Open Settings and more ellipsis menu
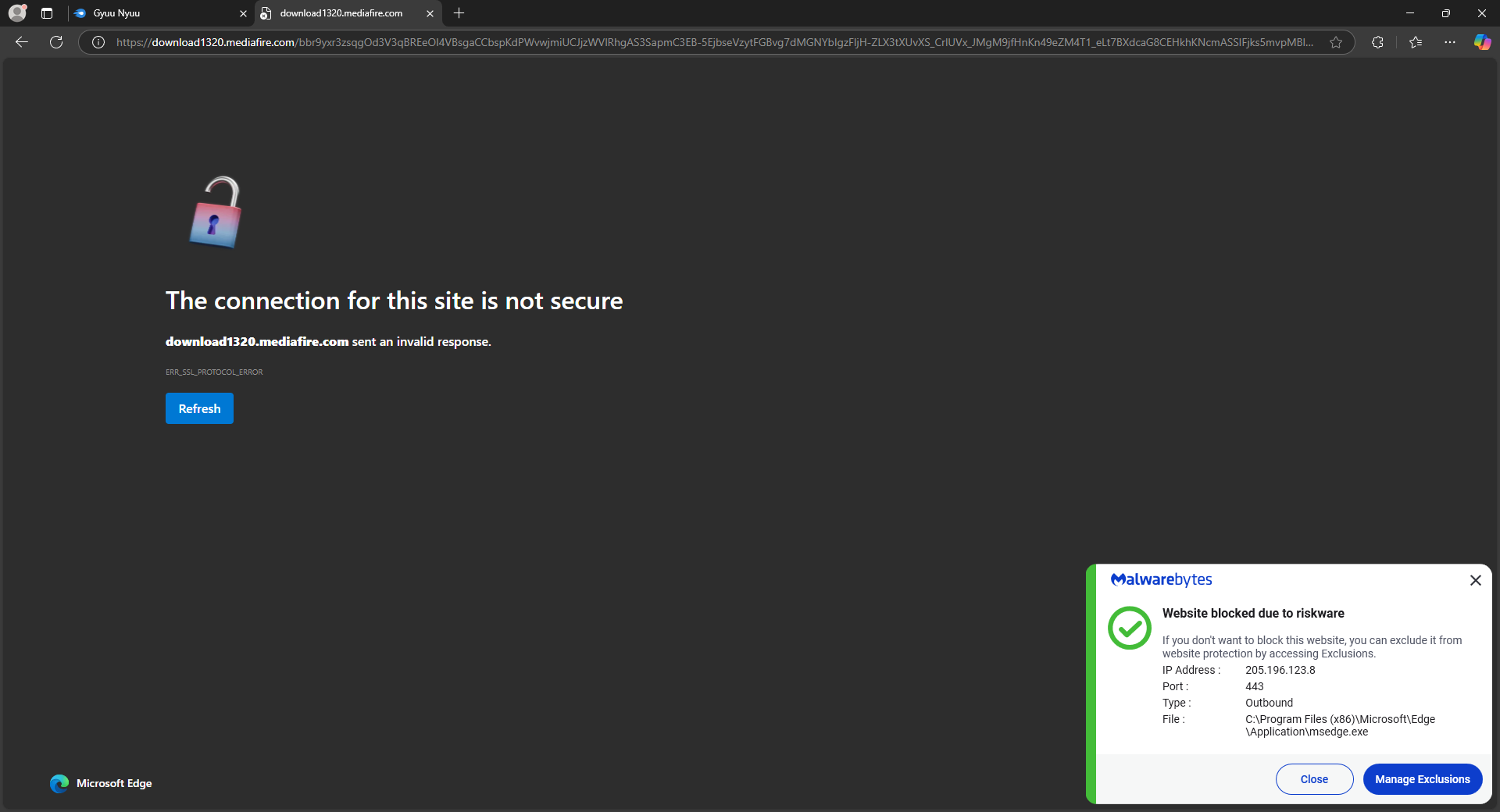This screenshot has width=1500, height=812. point(1450,42)
